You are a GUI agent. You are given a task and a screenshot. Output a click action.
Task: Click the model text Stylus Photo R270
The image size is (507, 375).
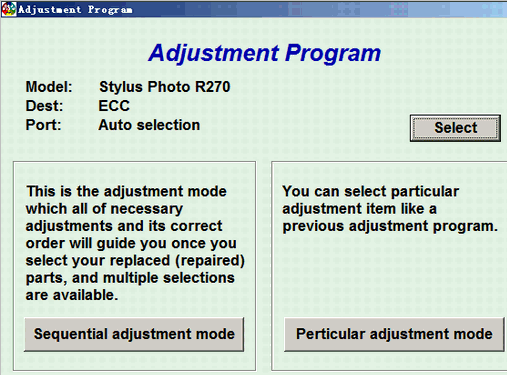(165, 87)
